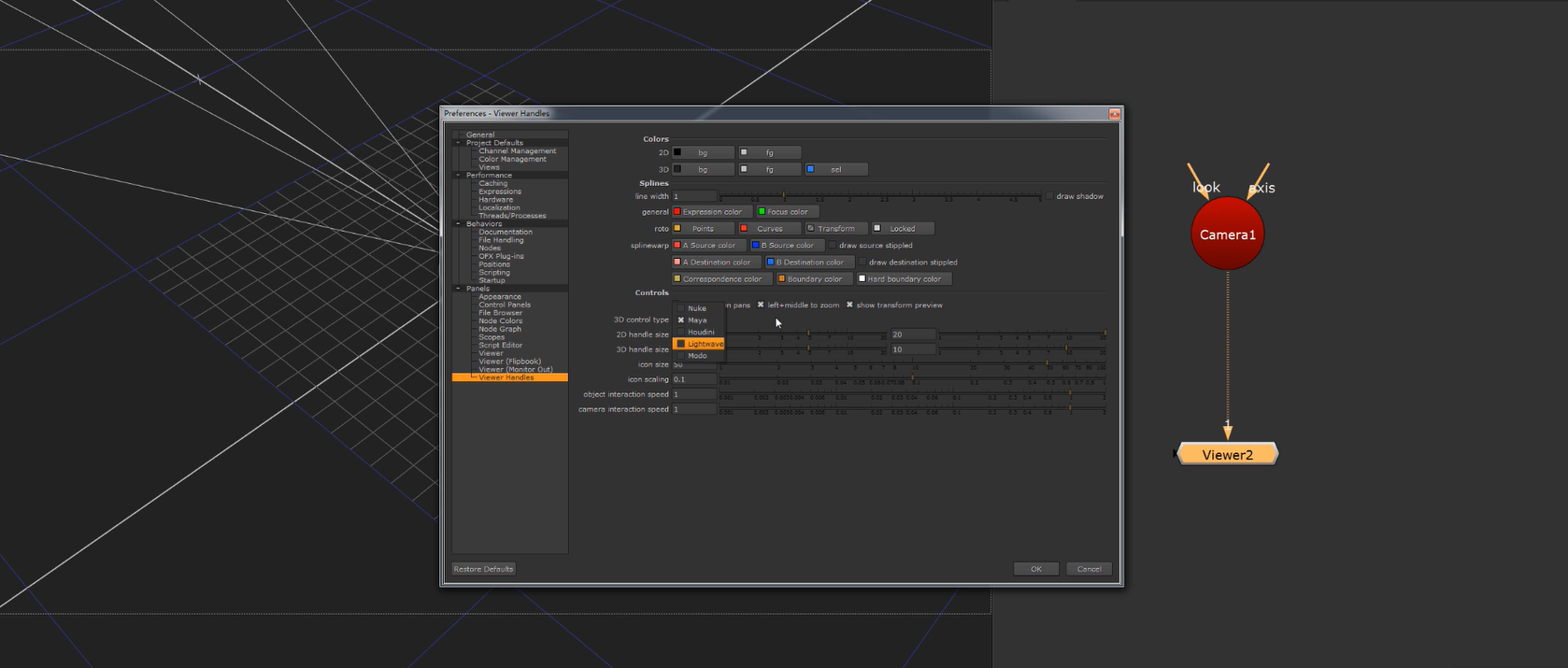Collapse the Performance tree section

458,176
